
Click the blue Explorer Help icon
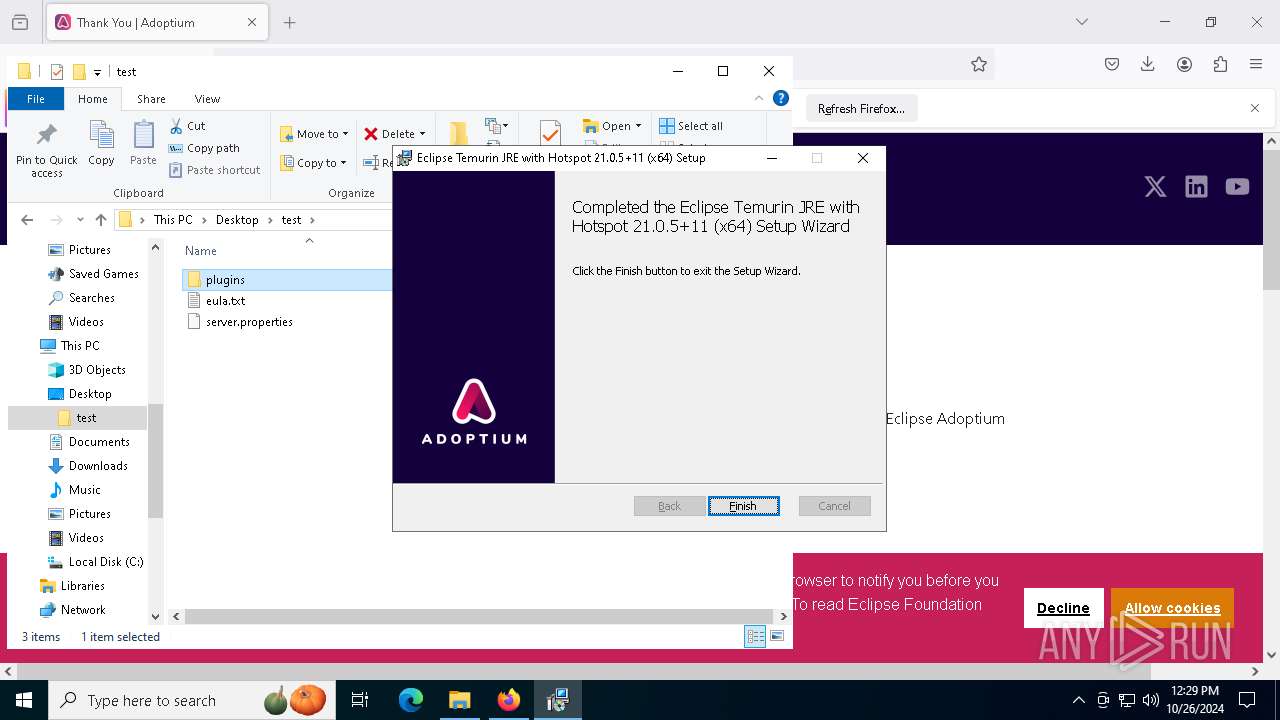click(781, 98)
